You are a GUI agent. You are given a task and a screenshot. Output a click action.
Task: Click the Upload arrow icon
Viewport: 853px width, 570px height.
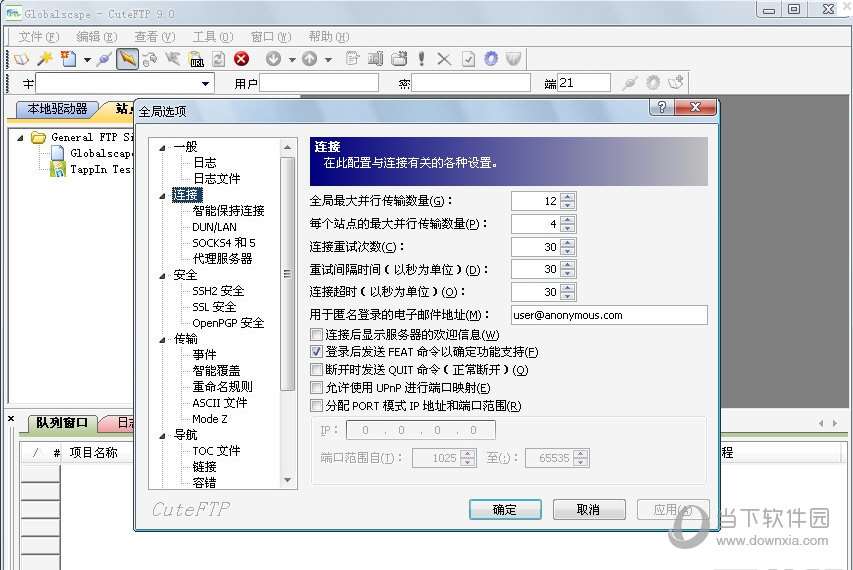coord(310,59)
